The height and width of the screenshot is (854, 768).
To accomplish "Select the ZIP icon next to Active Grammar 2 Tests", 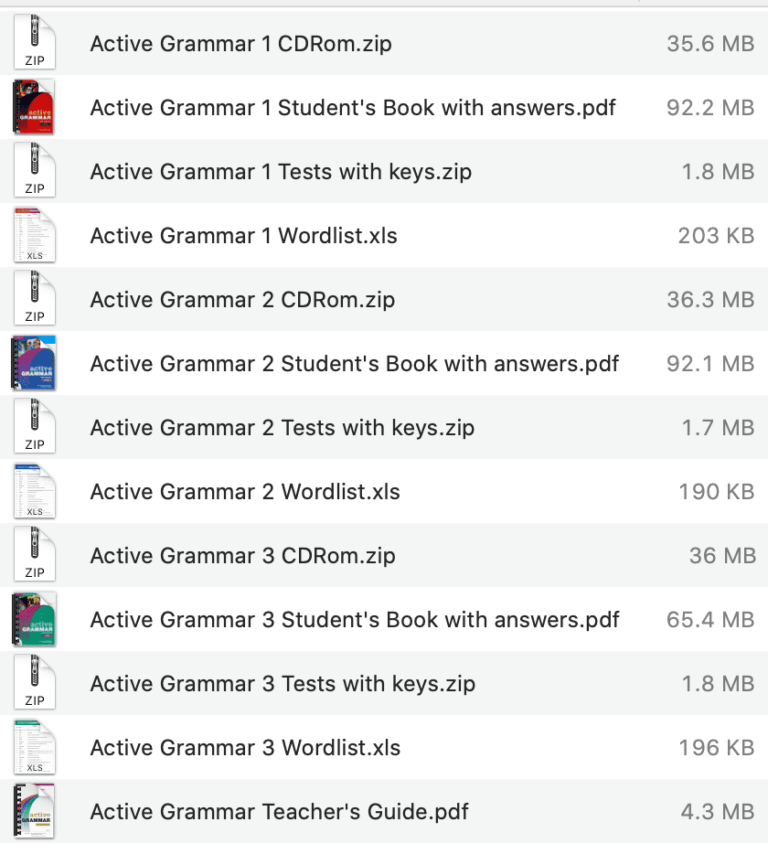I will click(x=34, y=426).
